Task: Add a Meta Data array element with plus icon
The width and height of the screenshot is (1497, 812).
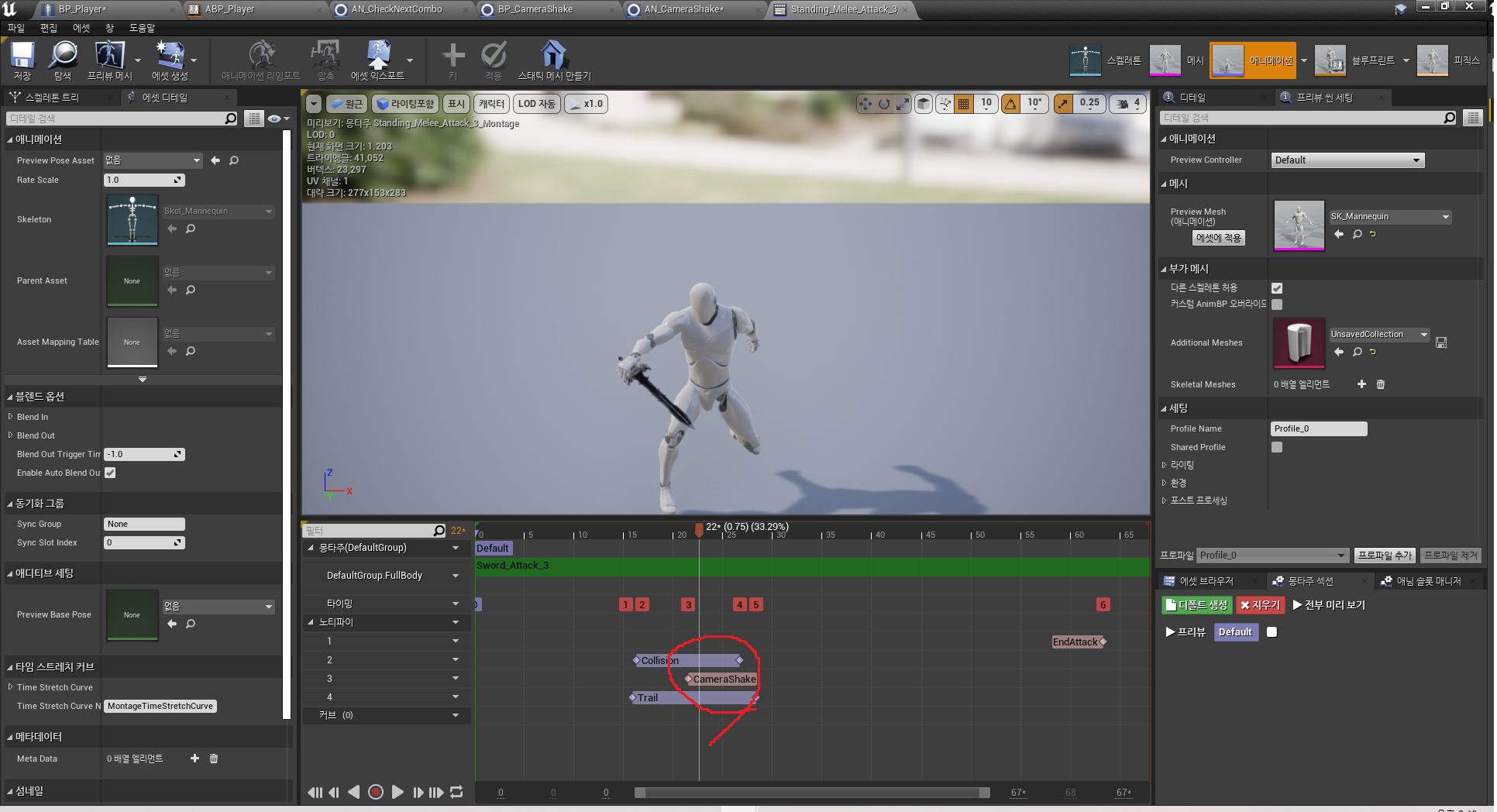Action: click(194, 759)
